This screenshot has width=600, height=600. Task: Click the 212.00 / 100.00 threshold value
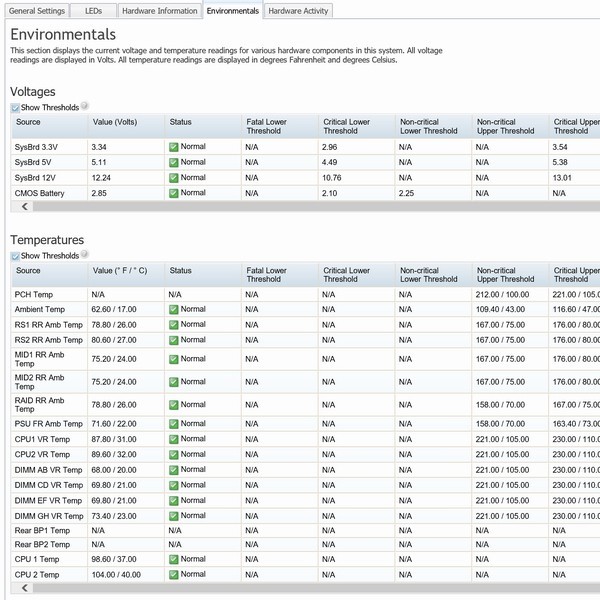click(502, 295)
